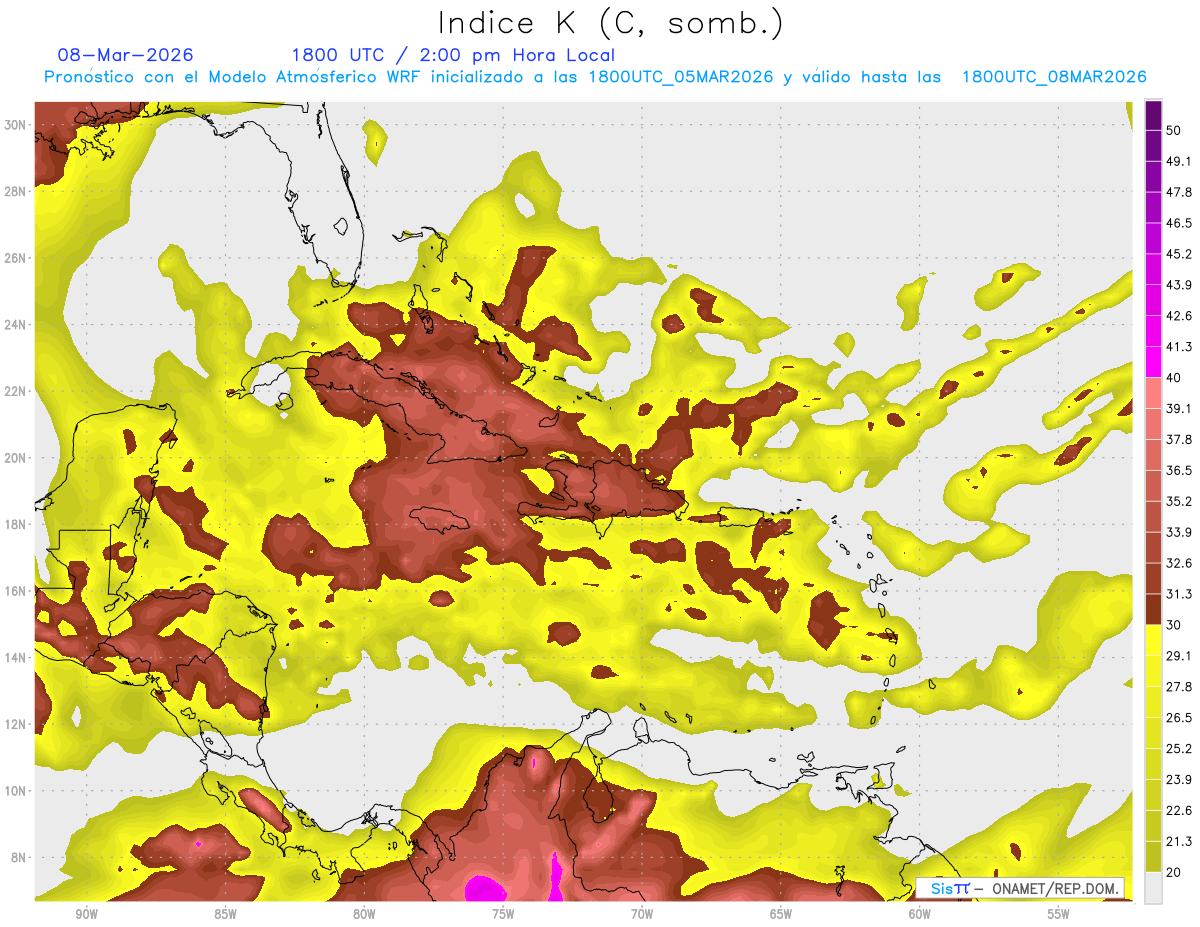Click legend value "42.6"

point(1179,316)
